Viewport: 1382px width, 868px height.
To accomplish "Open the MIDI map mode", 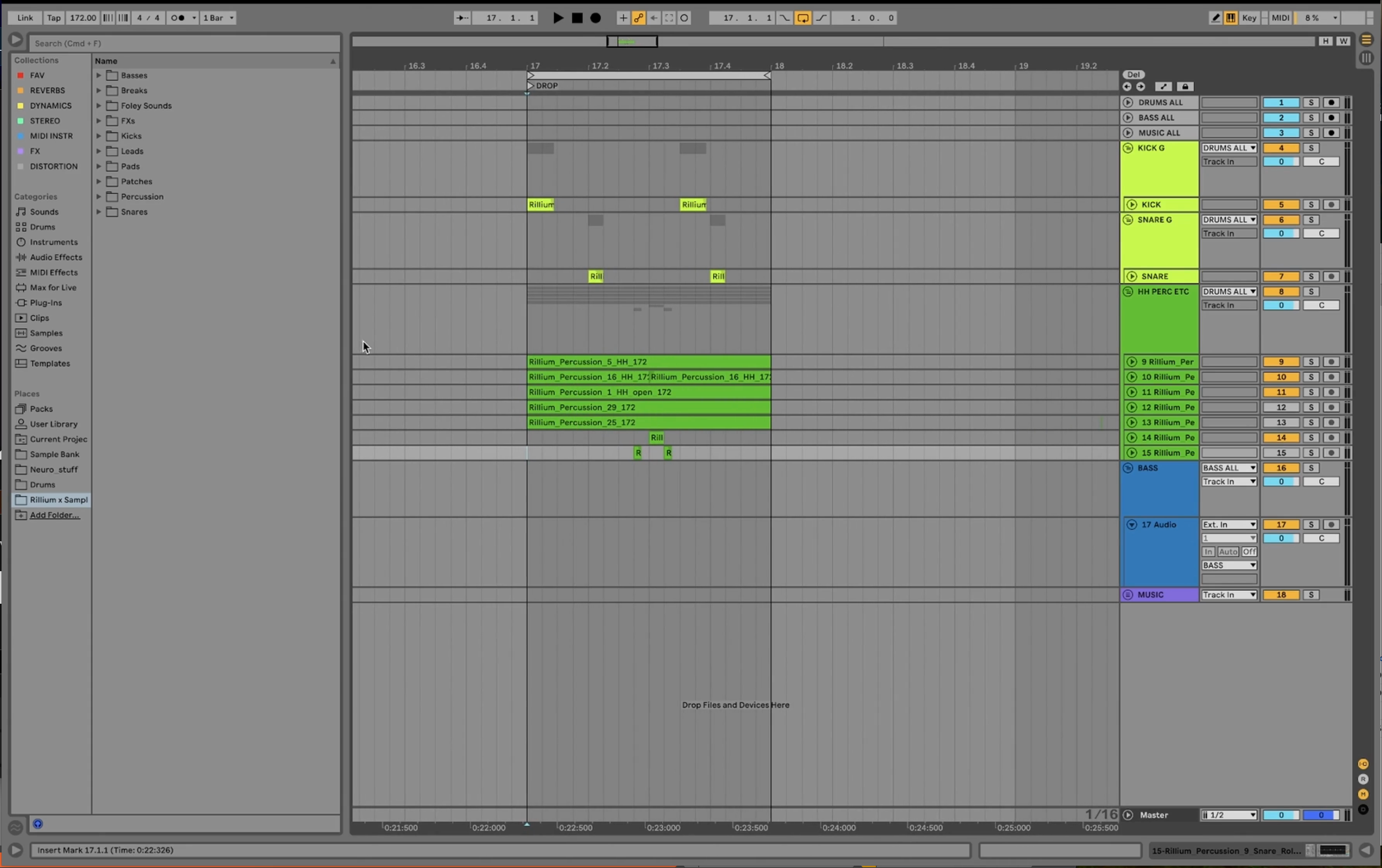I will [x=1280, y=18].
